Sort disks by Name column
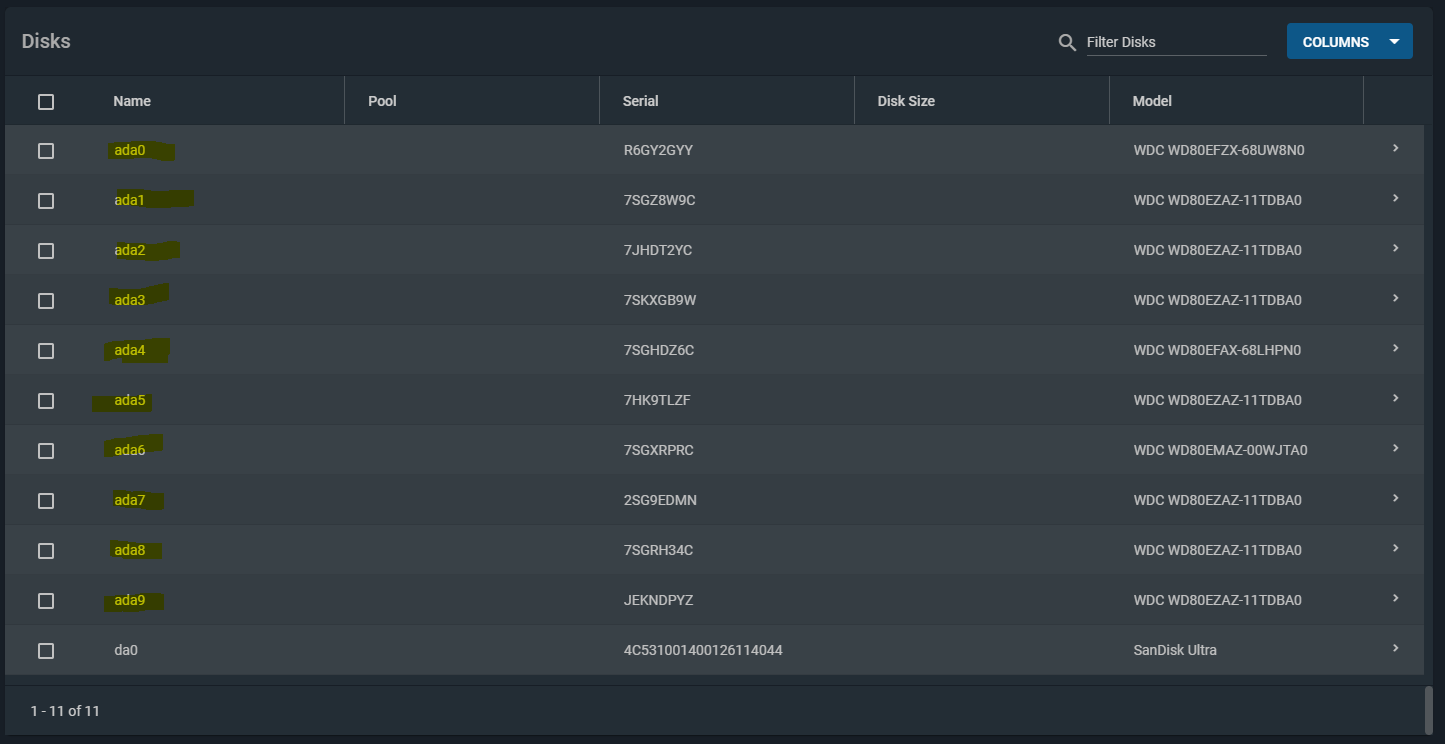The image size is (1445, 744). [132, 101]
